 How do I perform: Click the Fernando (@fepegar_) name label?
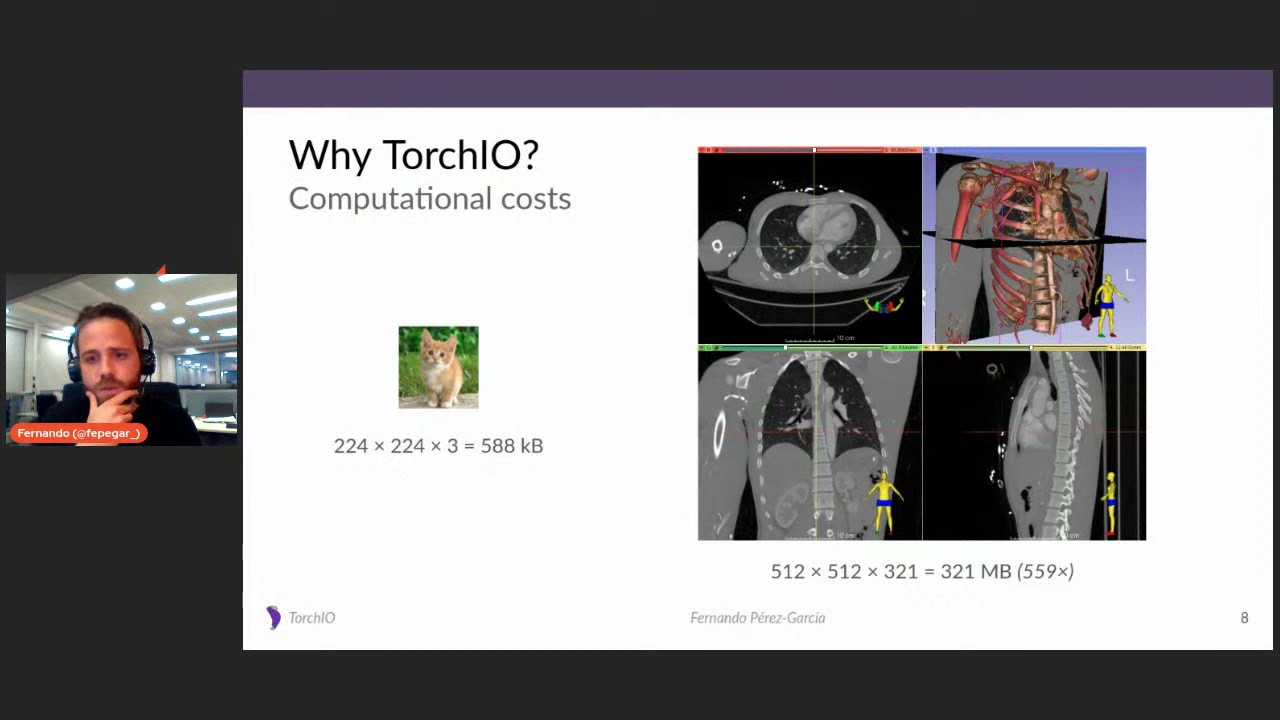coord(78,433)
